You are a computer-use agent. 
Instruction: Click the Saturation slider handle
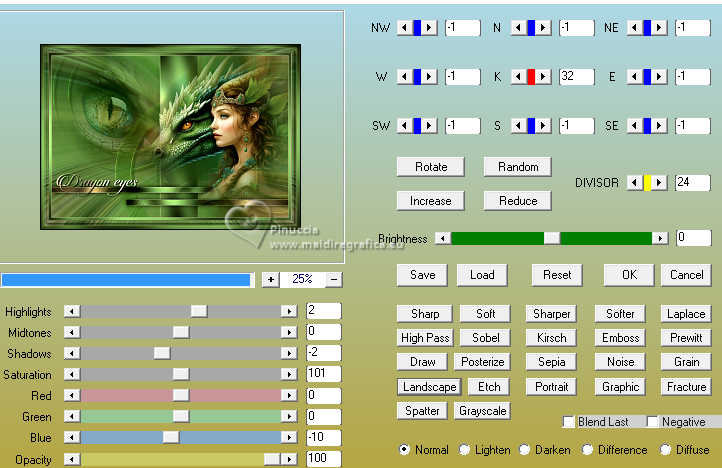click(x=180, y=374)
